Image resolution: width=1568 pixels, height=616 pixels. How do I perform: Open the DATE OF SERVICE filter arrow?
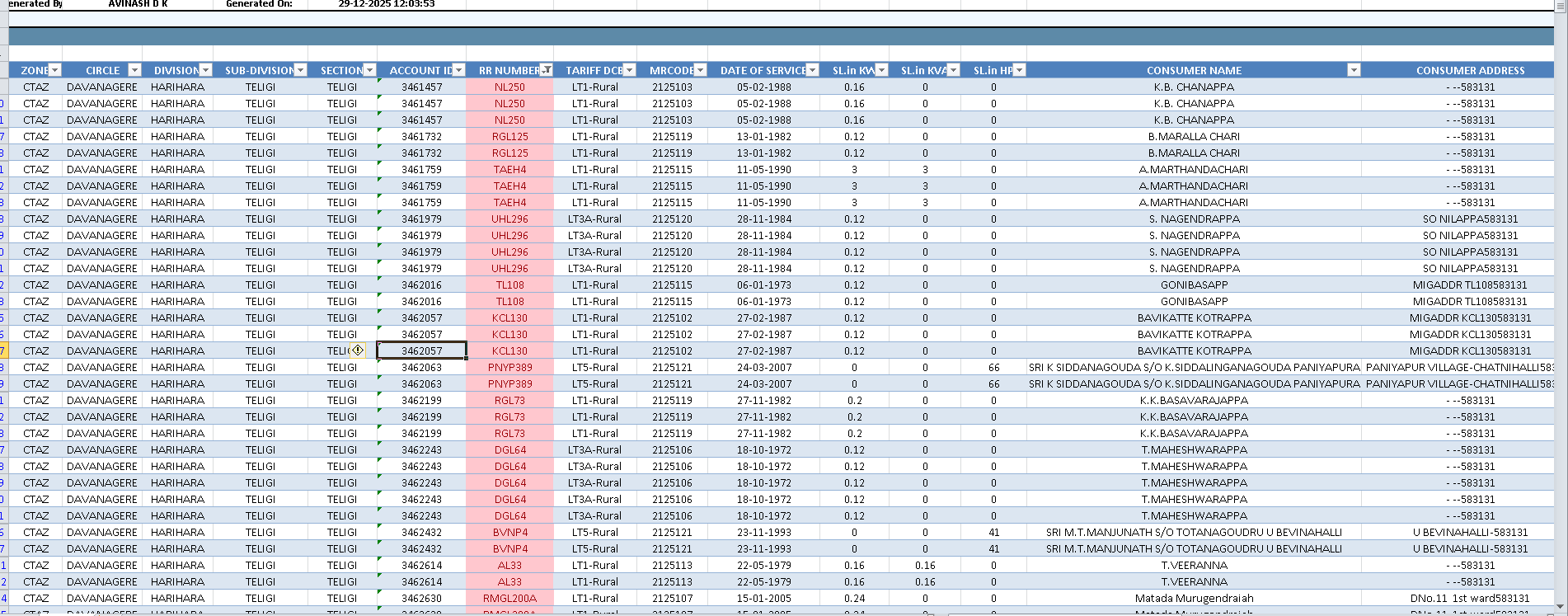pyautogui.click(x=812, y=70)
